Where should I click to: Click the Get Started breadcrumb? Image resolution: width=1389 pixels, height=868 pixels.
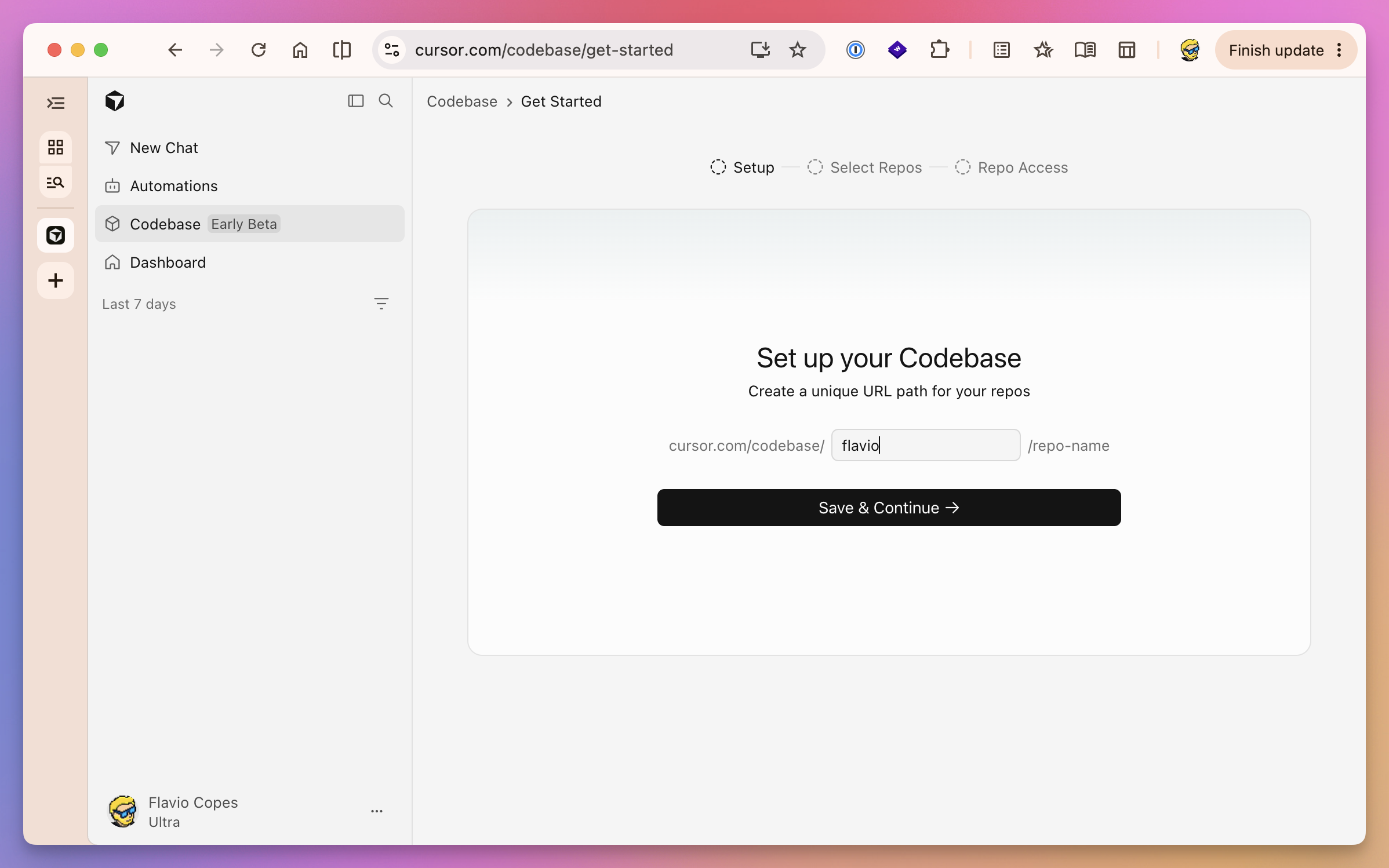(x=561, y=101)
